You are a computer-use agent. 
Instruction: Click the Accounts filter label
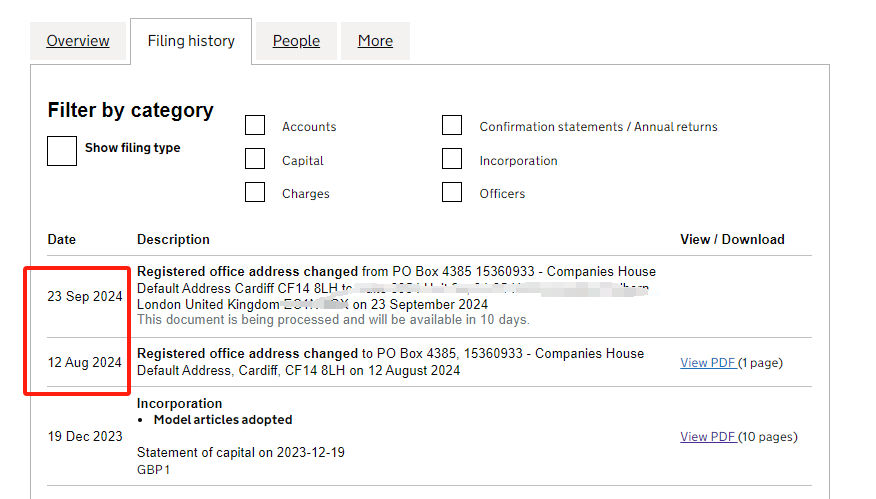pyautogui.click(x=309, y=127)
